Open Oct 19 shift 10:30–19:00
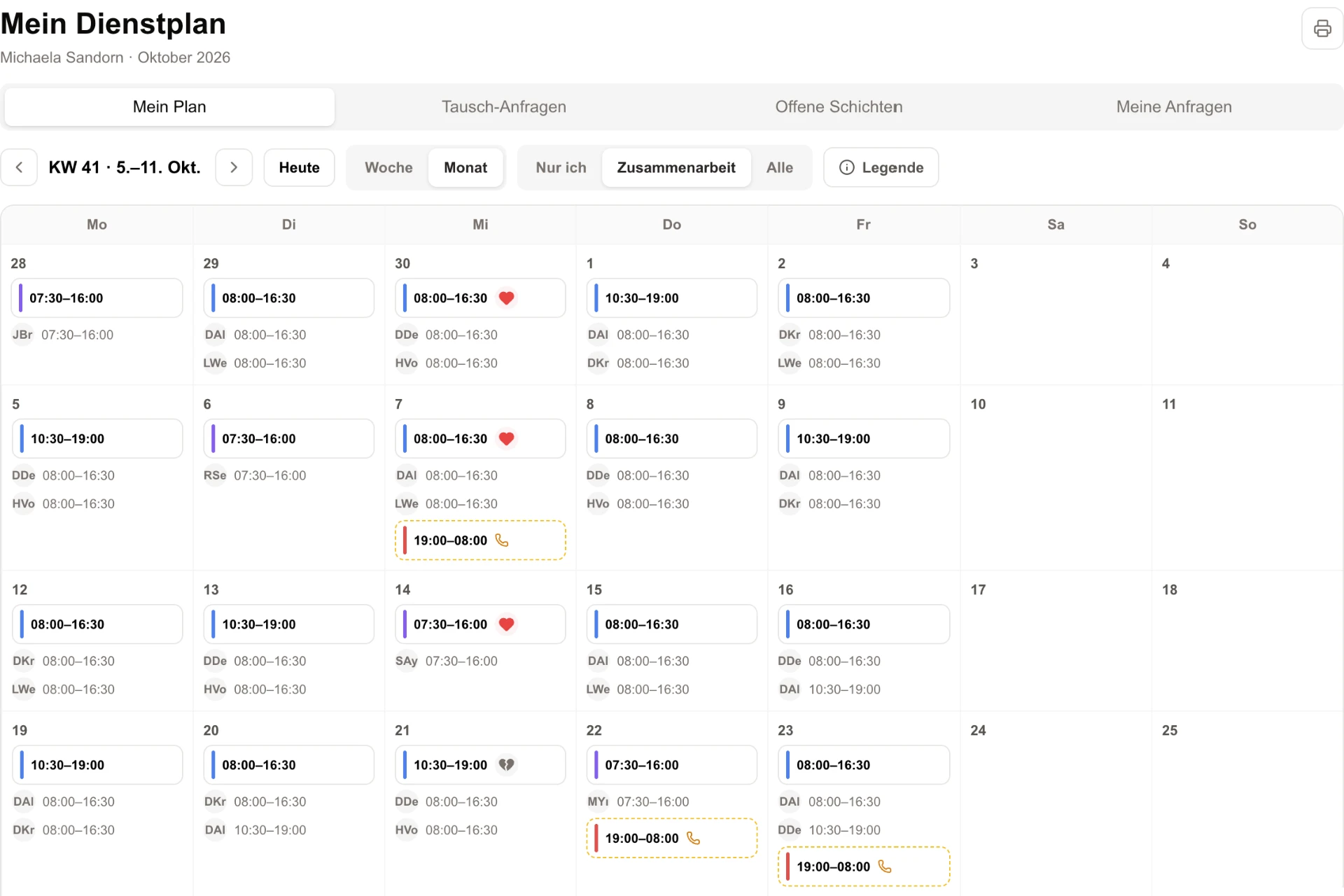This screenshot has width=1344, height=896. tap(97, 765)
